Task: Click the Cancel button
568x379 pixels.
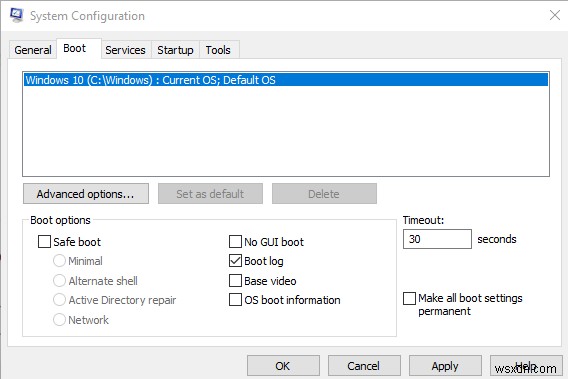Action: pyautogui.click(x=364, y=366)
